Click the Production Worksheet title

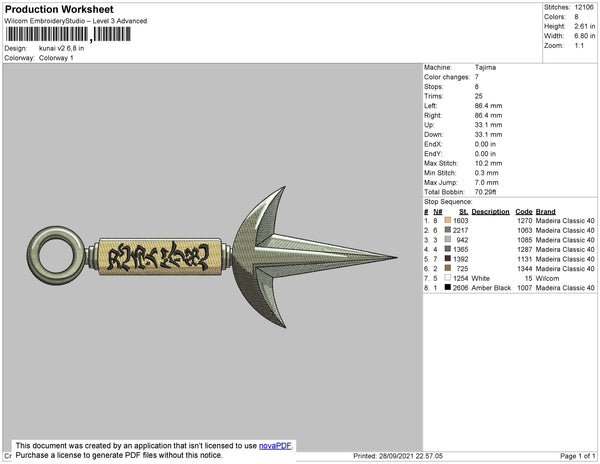pos(59,9)
